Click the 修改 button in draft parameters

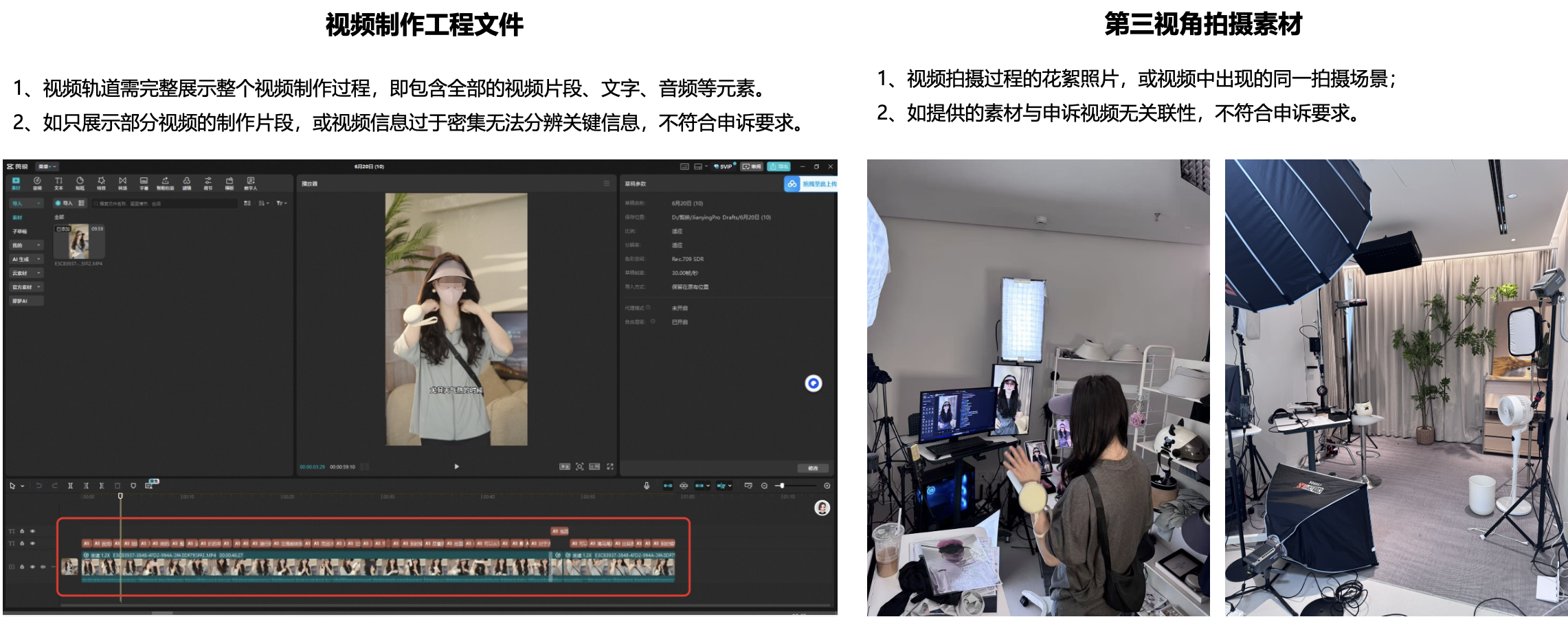click(813, 468)
